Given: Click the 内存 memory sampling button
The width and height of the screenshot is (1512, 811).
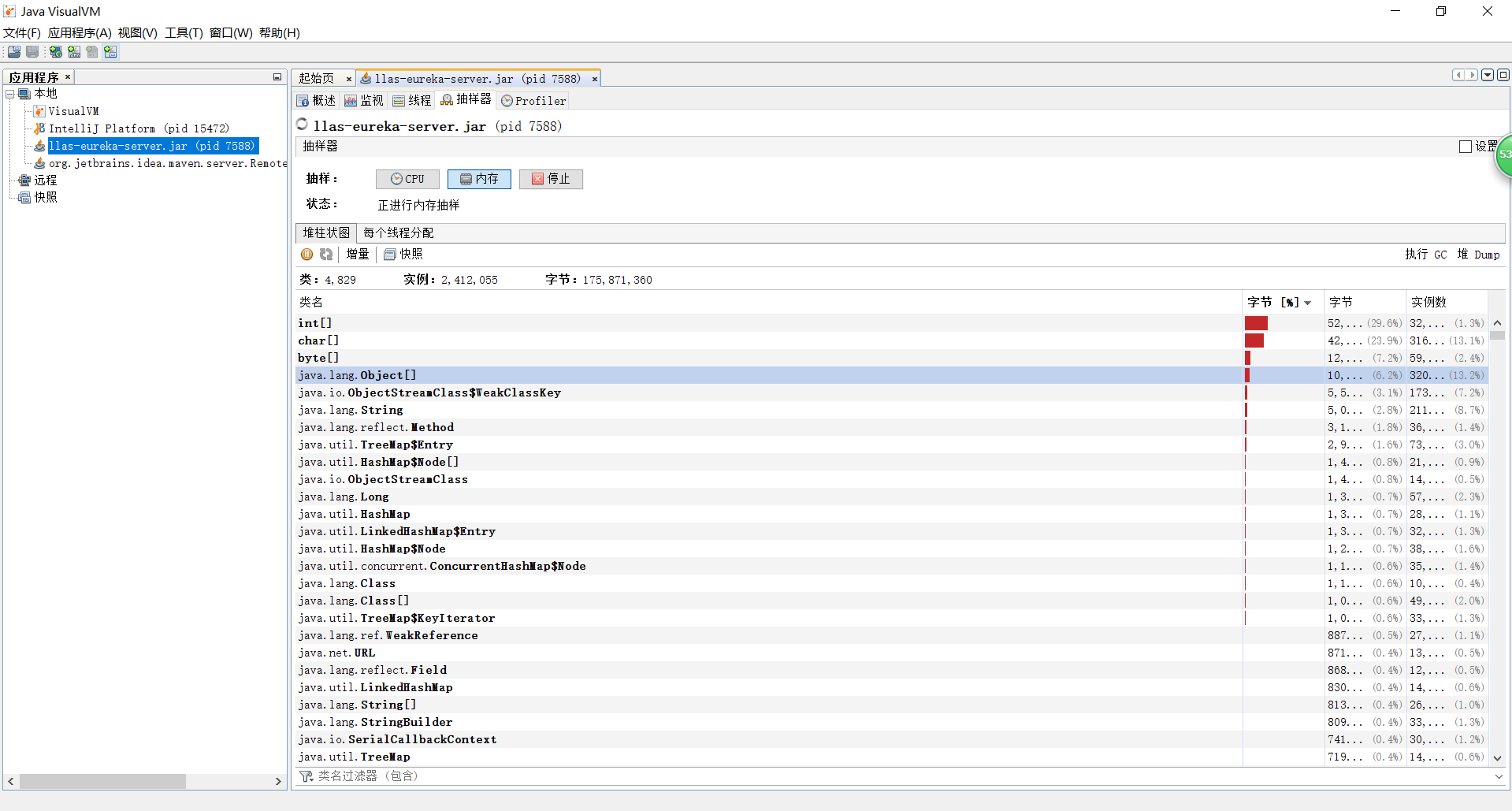Looking at the screenshot, I should pos(479,179).
